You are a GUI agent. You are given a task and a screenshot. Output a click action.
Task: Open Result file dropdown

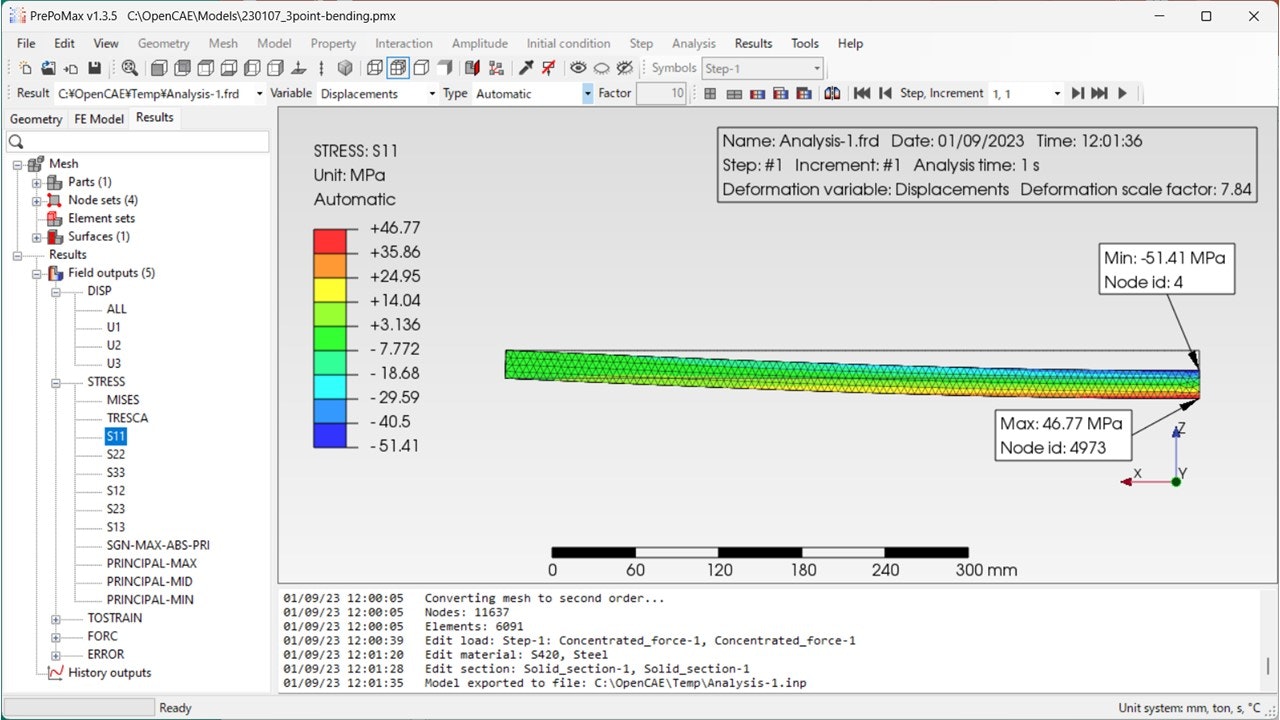coord(260,94)
